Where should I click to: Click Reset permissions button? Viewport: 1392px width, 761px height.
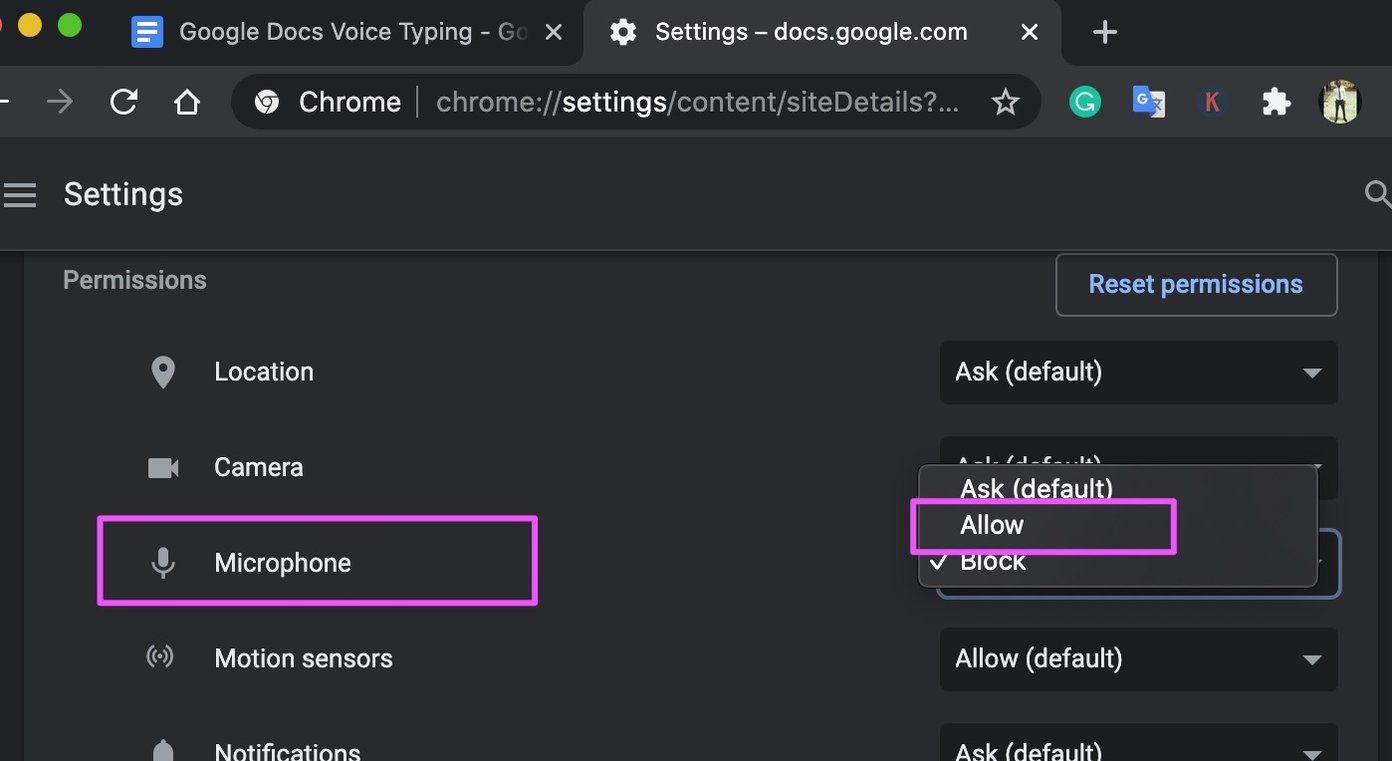[x=1196, y=284]
